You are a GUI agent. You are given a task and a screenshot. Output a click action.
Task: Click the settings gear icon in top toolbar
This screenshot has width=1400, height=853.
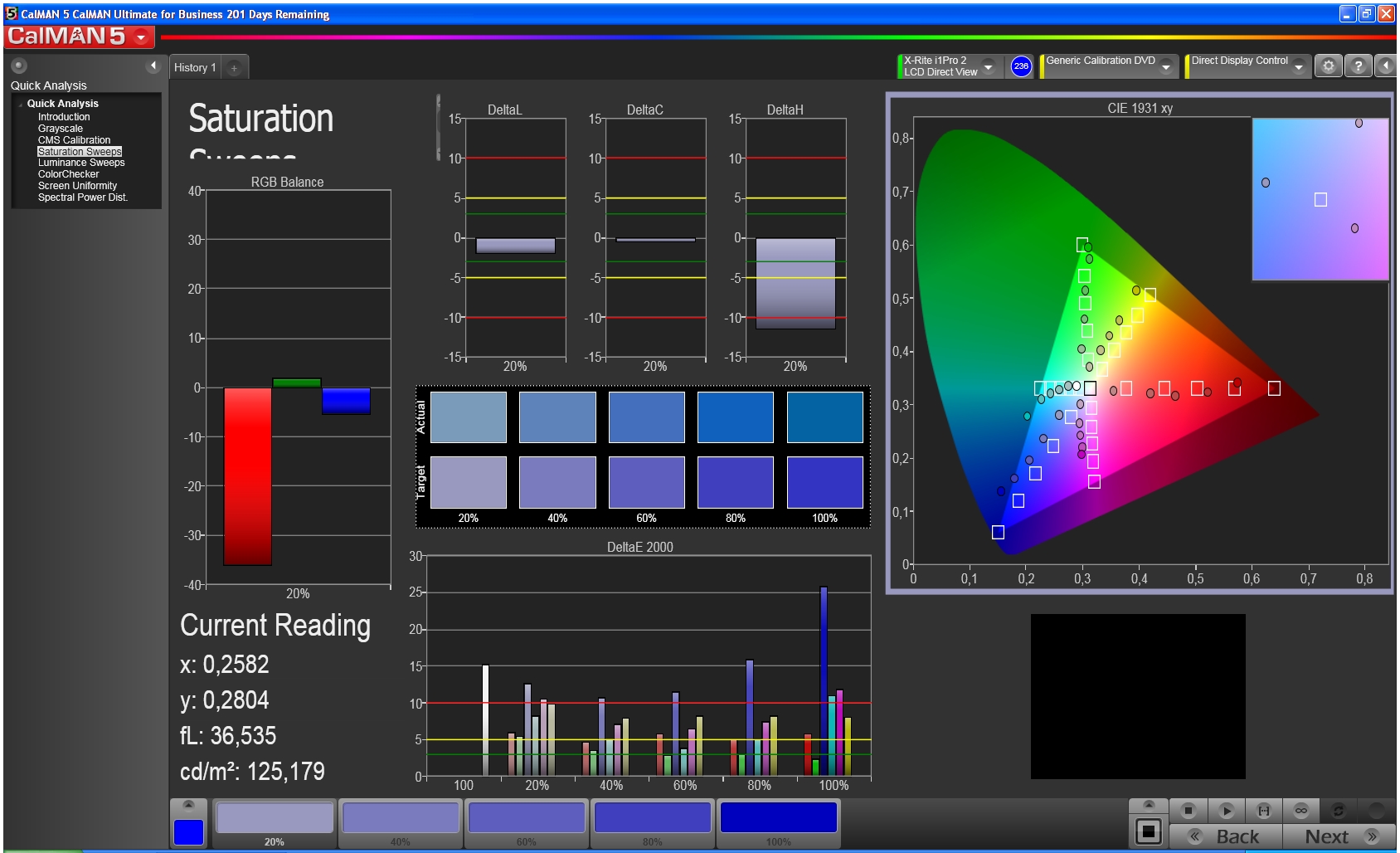coord(1328,66)
